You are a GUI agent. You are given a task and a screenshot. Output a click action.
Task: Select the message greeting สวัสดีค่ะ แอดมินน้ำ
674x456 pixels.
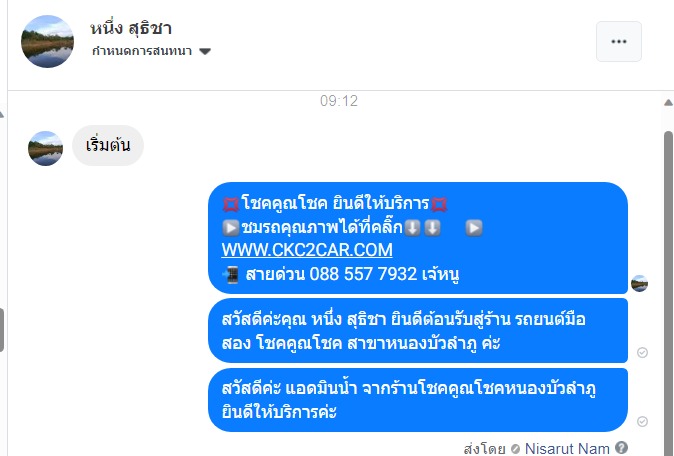coord(418,400)
